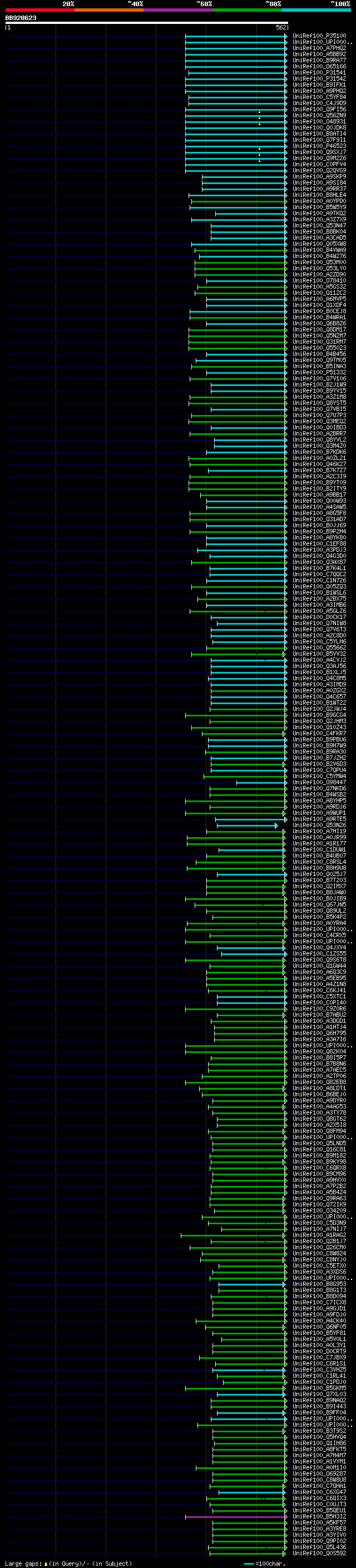Open hit UniRef100_A0M1I0
The width and height of the screenshot is (356, 1568).
319,1467
